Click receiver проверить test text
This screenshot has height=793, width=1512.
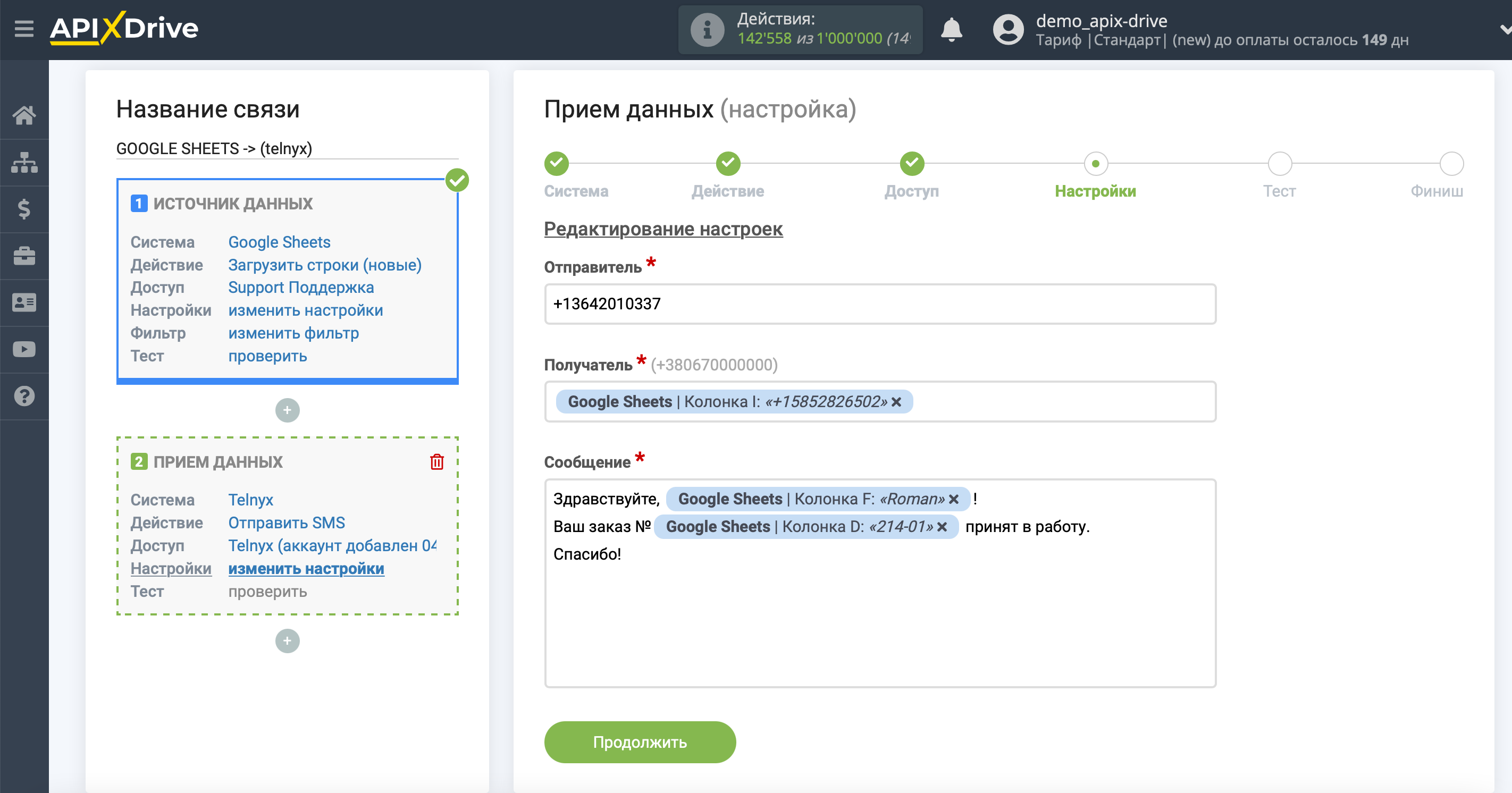(x=267, y=591)
